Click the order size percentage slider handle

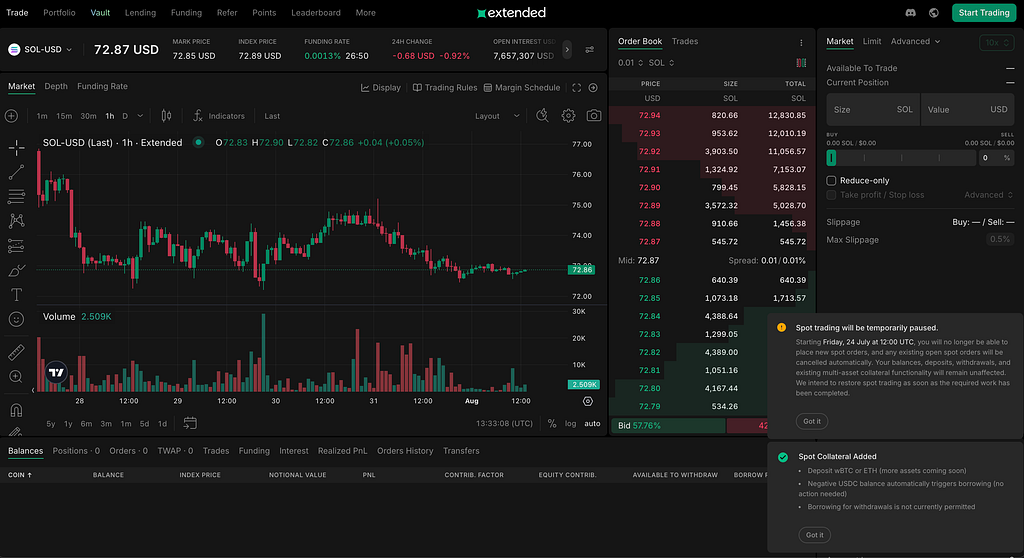click(831, 157)
